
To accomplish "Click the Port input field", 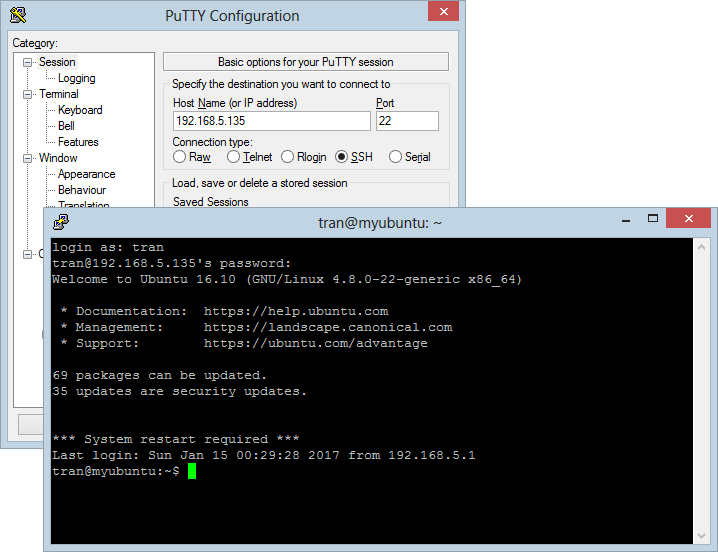I will pyautogui.click(x=407, y=121).
